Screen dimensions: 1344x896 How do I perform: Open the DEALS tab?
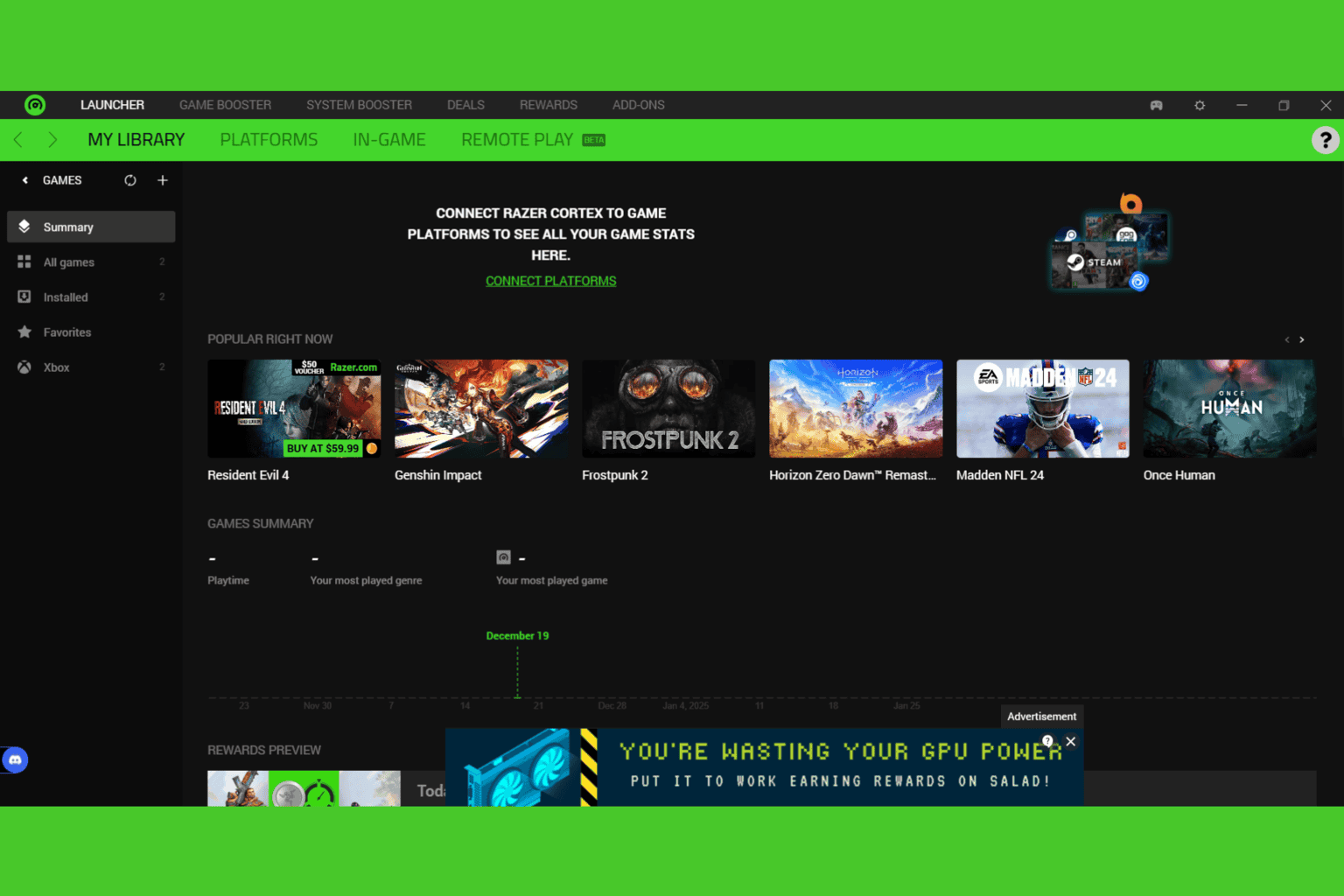(x=465, y=105)
